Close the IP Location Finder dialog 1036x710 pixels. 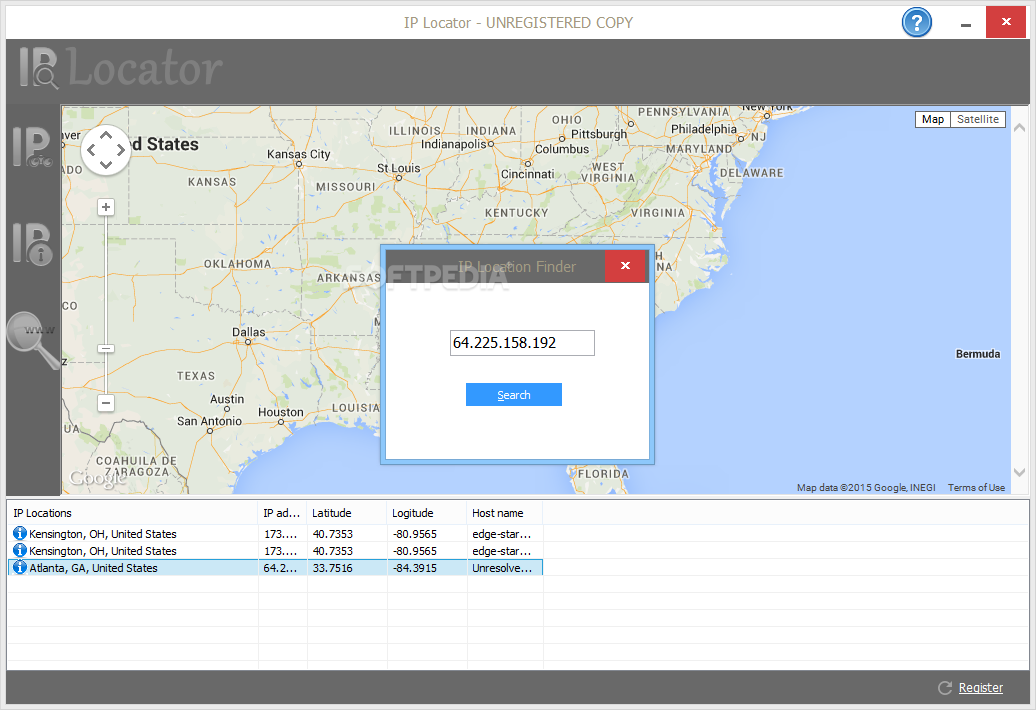(625, 266)
